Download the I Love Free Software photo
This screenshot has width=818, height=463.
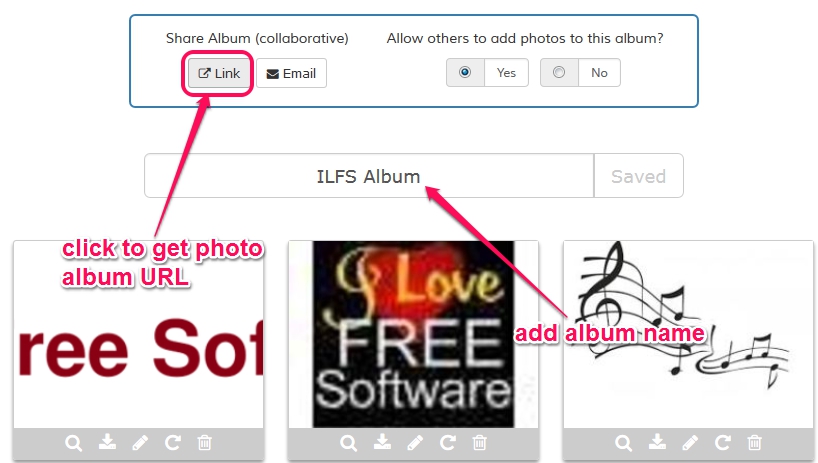point(382,442)
